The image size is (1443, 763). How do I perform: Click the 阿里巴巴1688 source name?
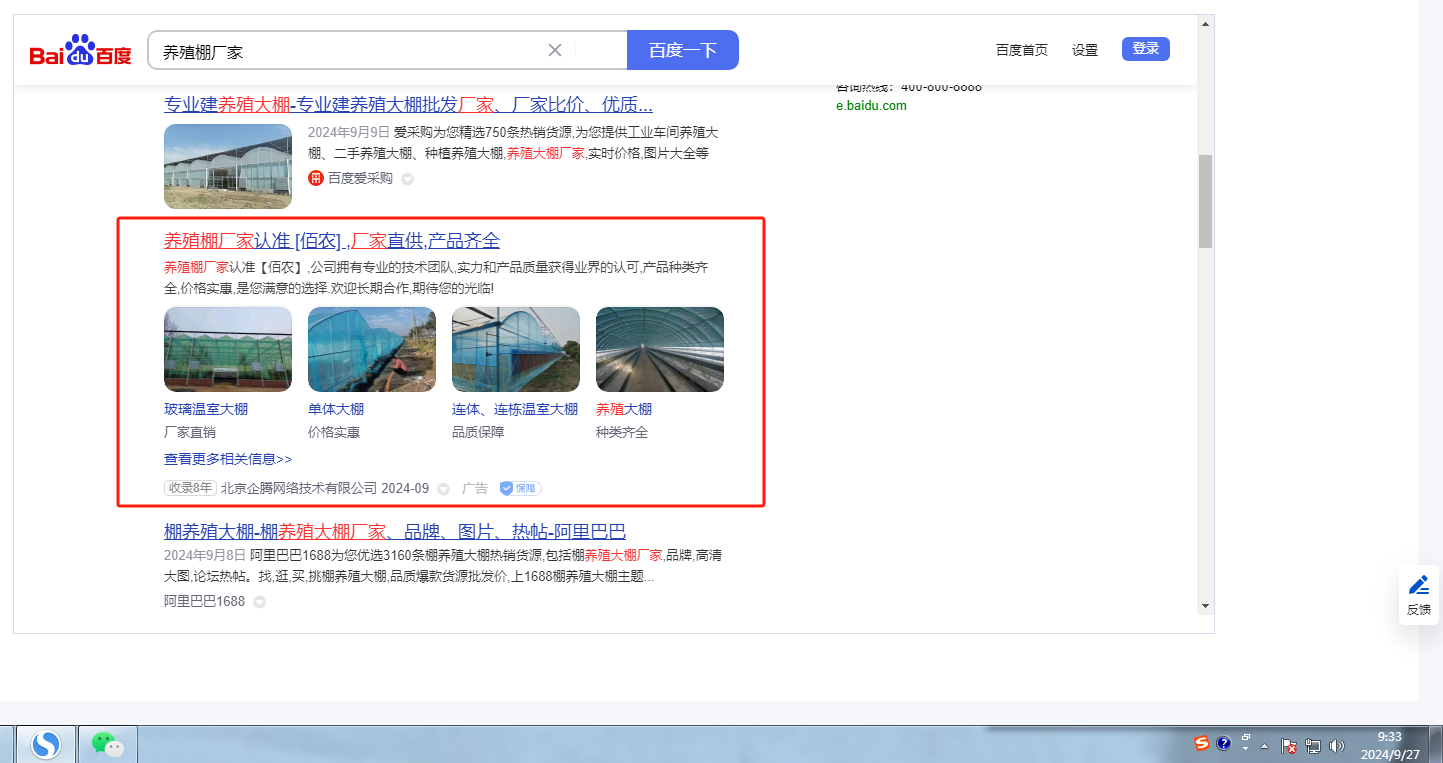coord(204,602)
